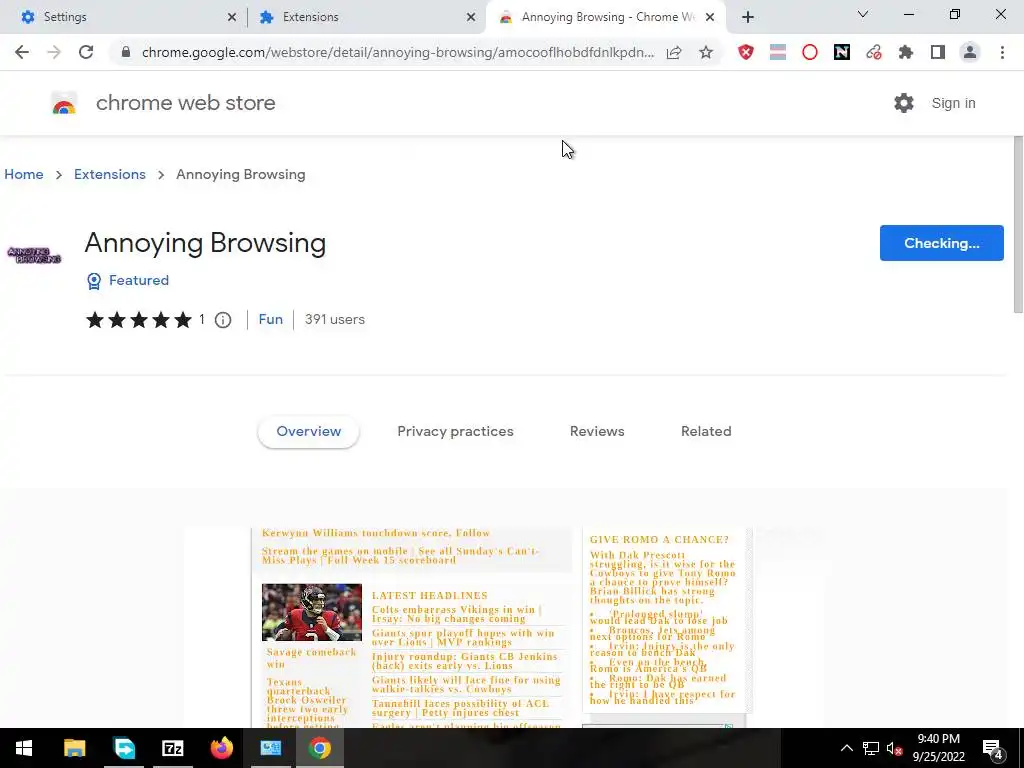
Task: Click the five-star rating
Action: coord(138,320)
